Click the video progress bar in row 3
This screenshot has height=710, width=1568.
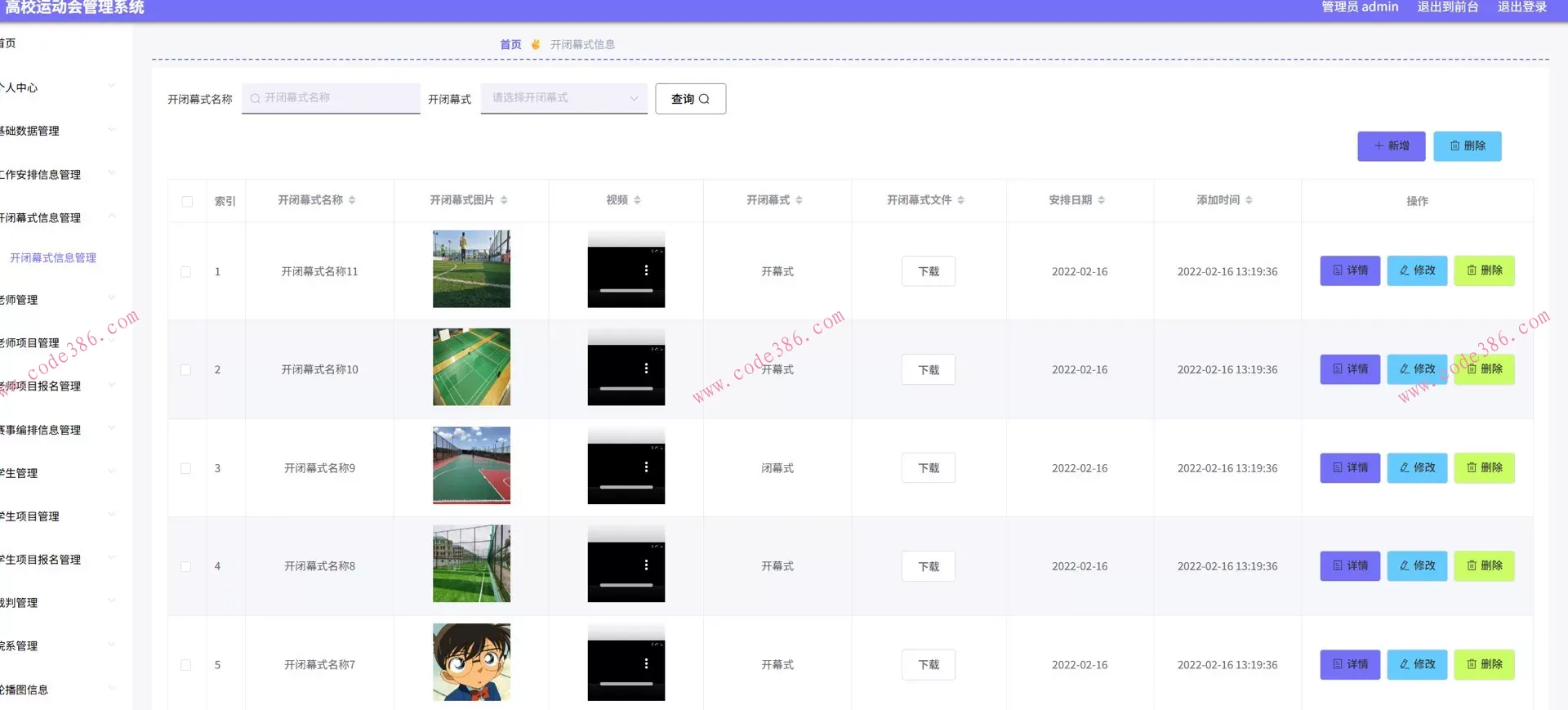tap(626, 488)
